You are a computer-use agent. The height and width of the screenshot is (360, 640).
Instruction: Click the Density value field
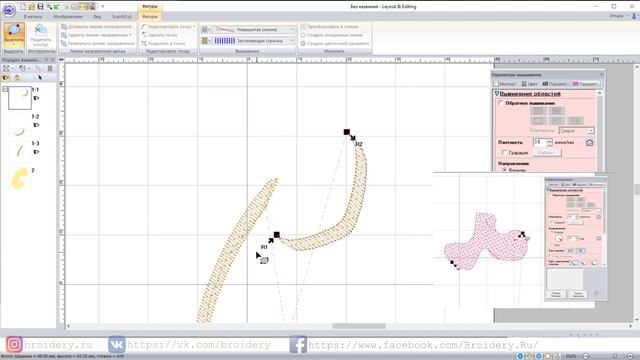[539, 142]
